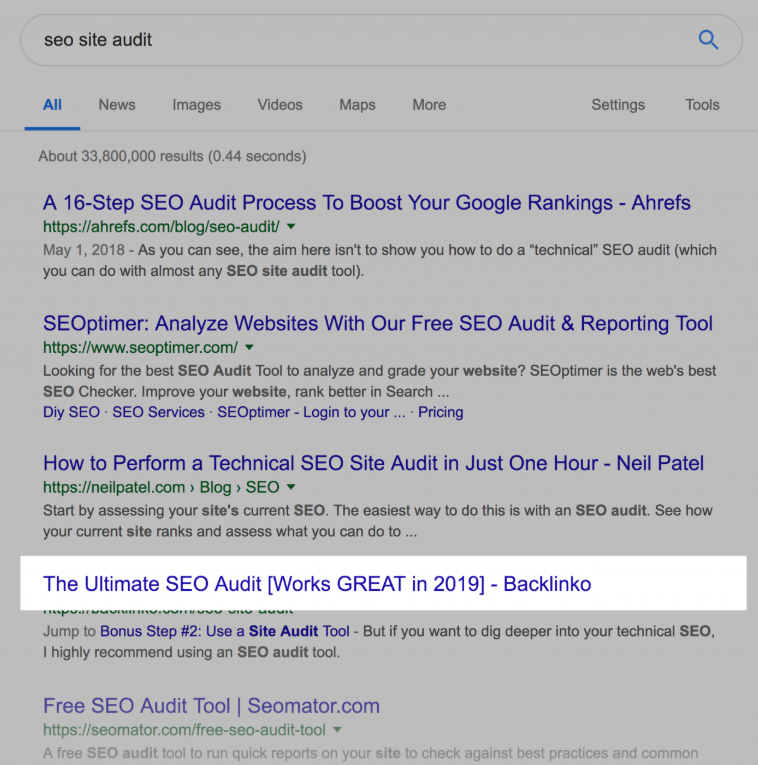The height and width of the screenshot is (765, 758).
Task: Open the Pricing sitelink
Action: (440, 412)
